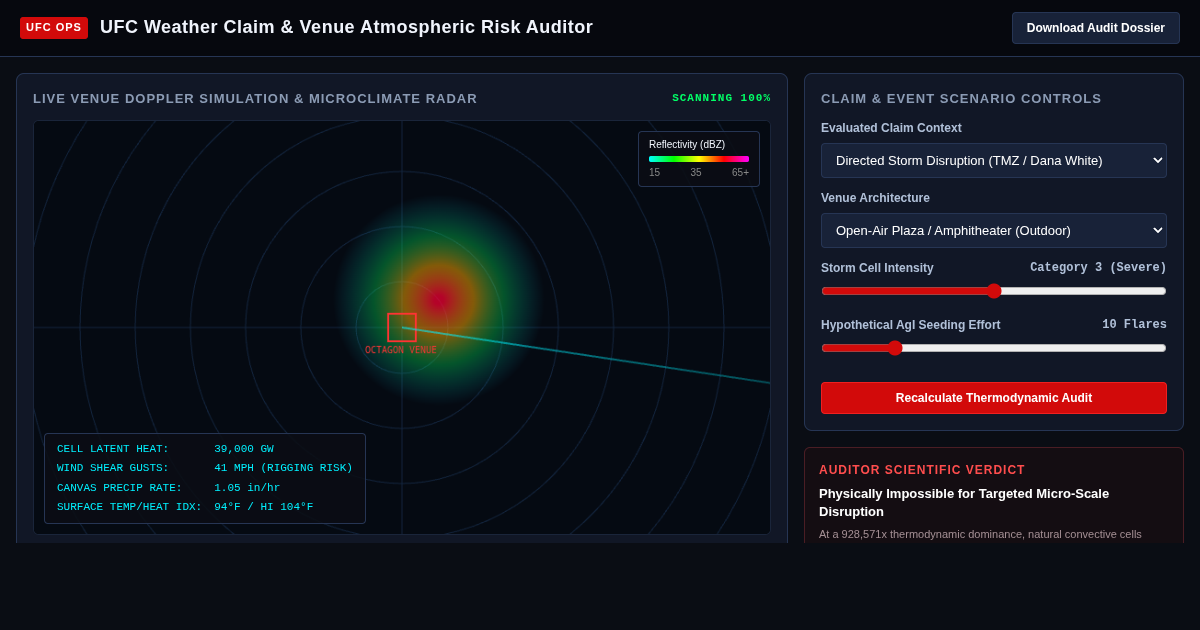This screenshot has width=1200, height=630.
Task: Click the UFC Weather Claim page title
Action: pyautogui.click(x=346, y=28)
